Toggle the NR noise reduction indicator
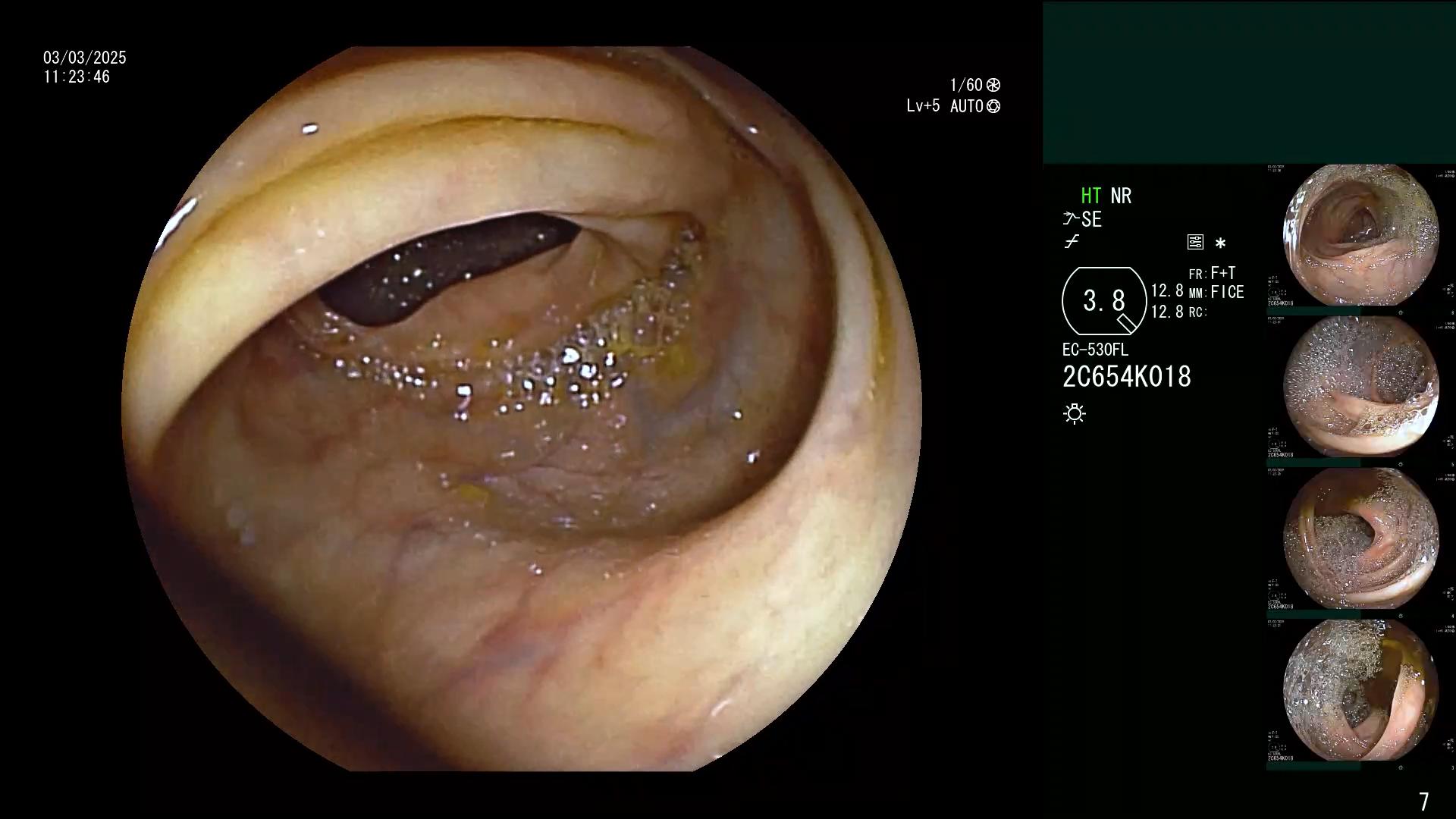 tap(1121, 196)
